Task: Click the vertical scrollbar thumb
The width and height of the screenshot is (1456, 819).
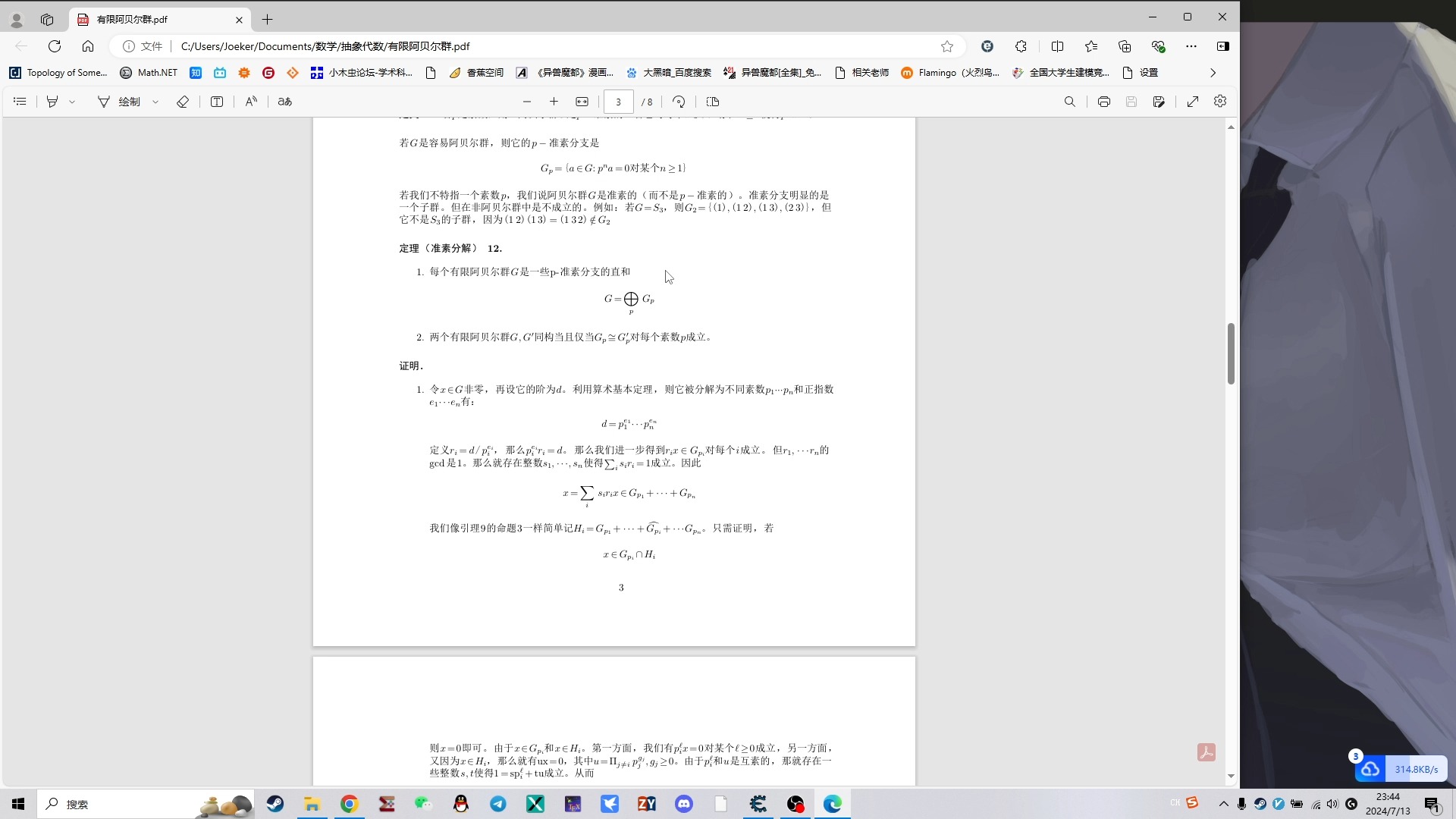Action: [x=1231, y=353]
